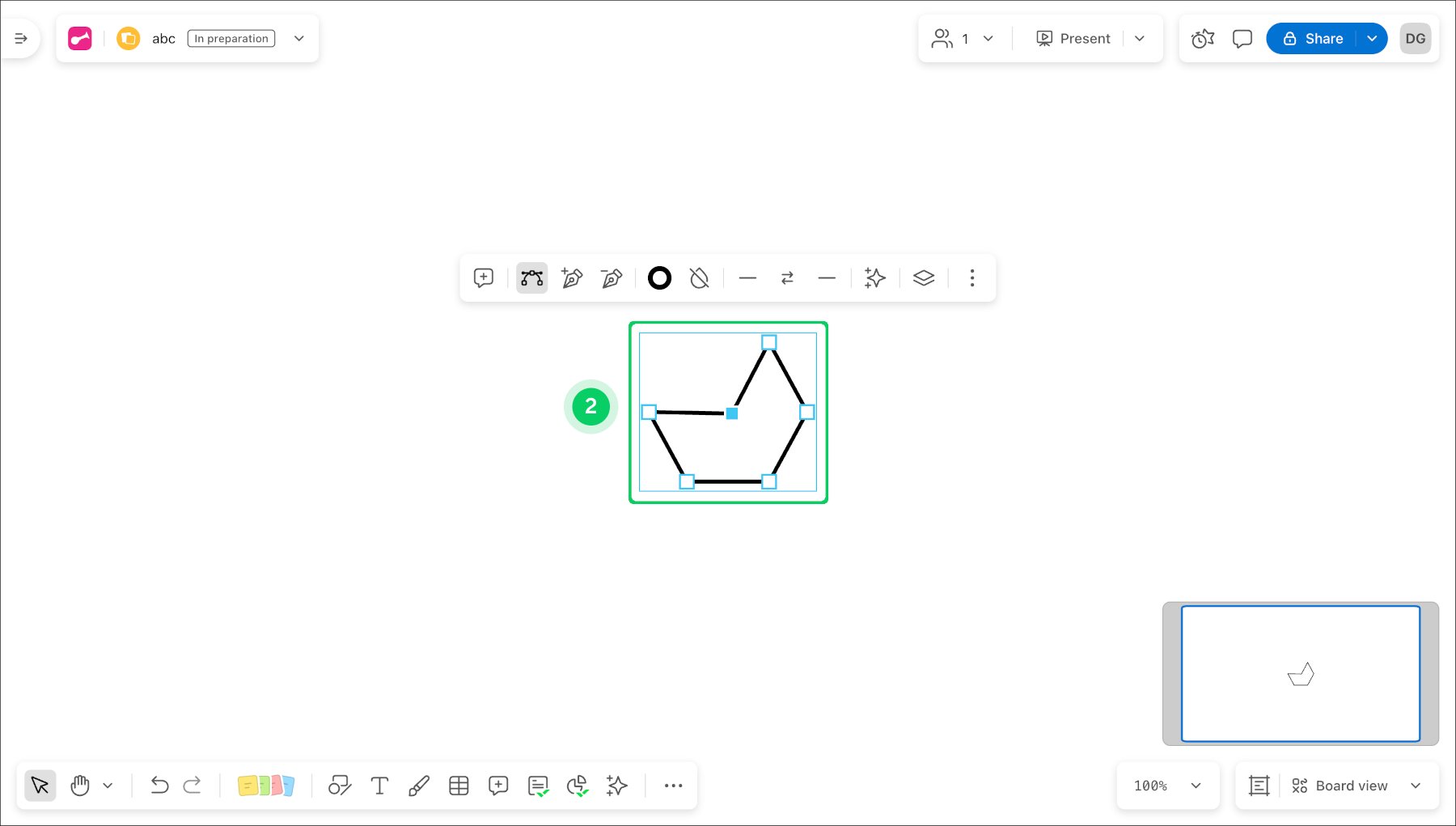Viewport: 1456px width, 826px height.
Task: Switch to the hand pan tool
Action: [x=79, y=785]
